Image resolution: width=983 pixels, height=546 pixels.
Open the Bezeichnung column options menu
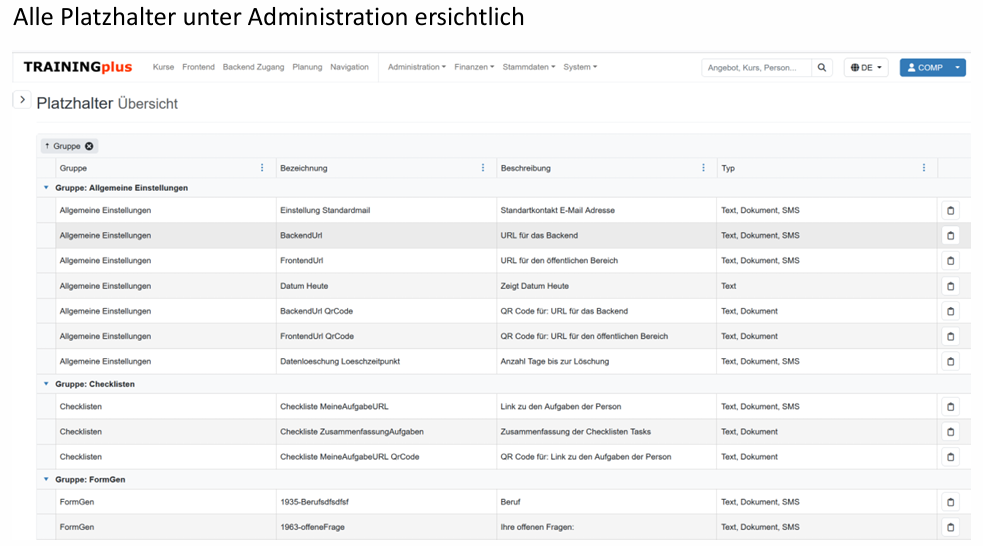tap(483, 168)
